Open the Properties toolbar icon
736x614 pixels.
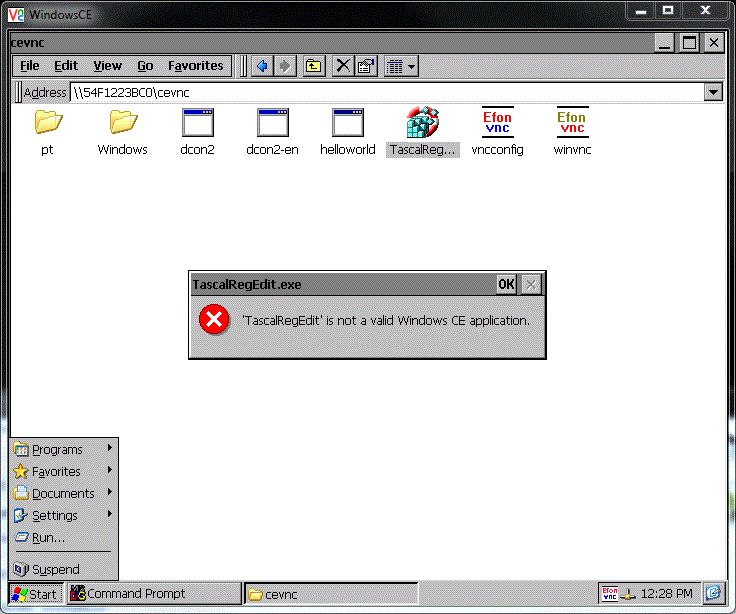pos(367,66)
